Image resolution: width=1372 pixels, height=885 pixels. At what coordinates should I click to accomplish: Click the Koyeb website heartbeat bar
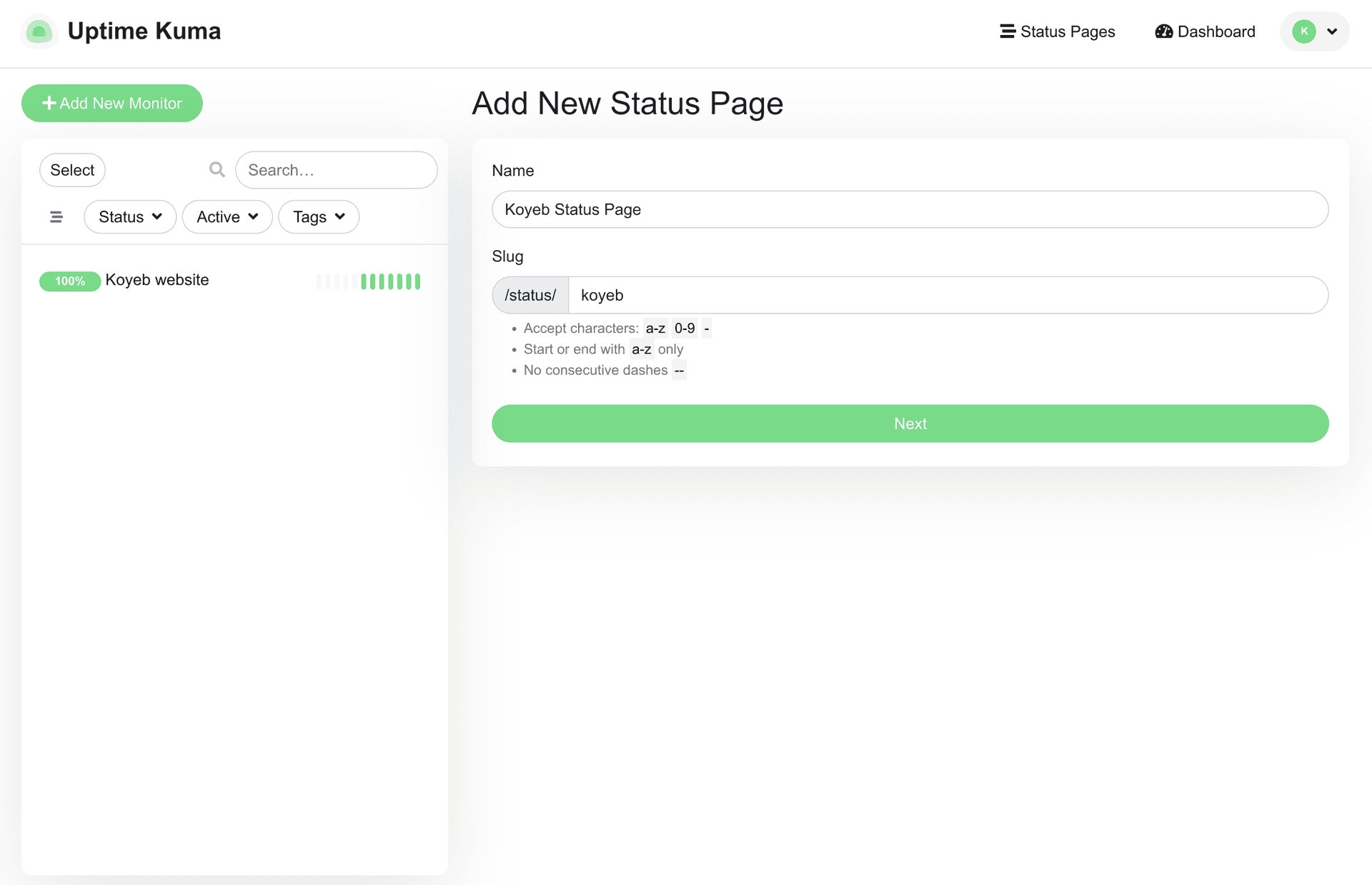pyautogui.click(x=369, y=281)
